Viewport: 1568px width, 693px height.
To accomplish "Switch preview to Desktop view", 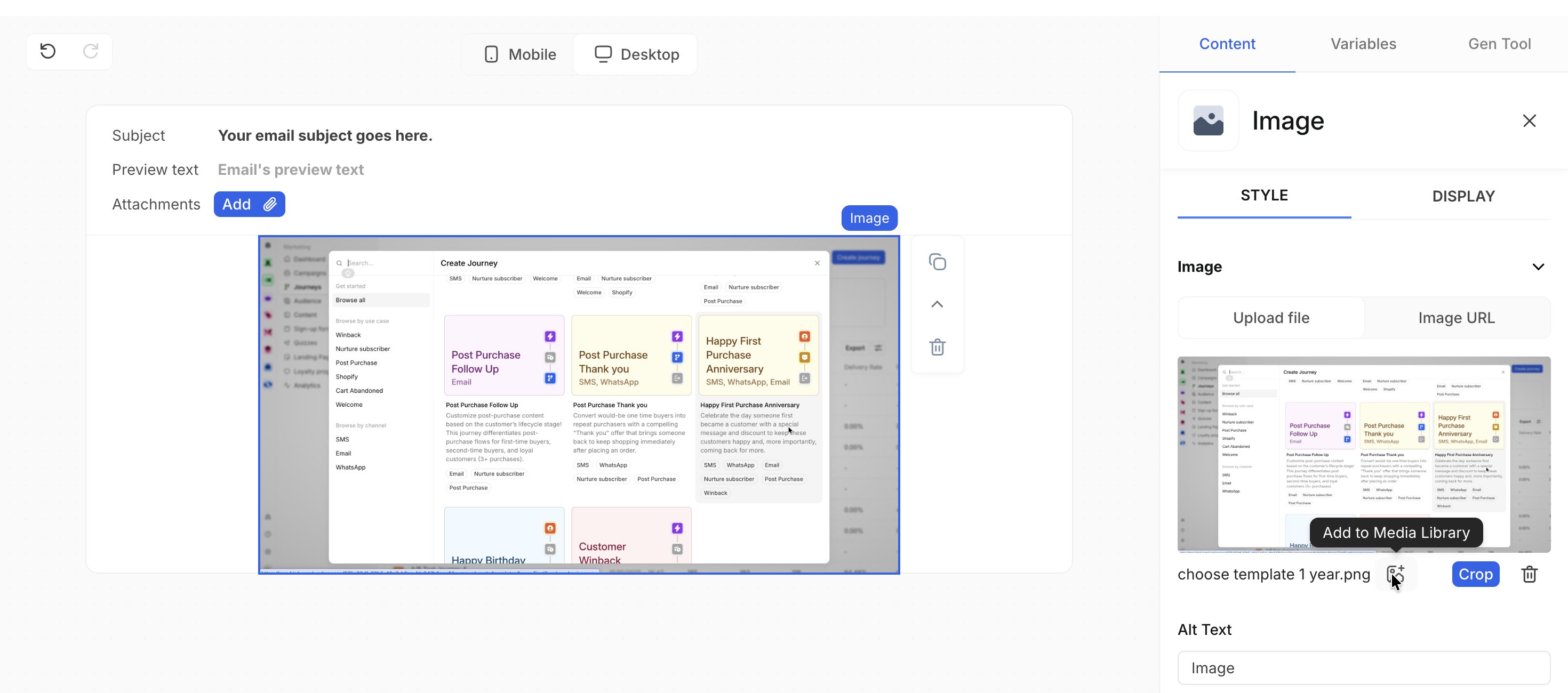I will pyautogui.click(x=637, y=54).
